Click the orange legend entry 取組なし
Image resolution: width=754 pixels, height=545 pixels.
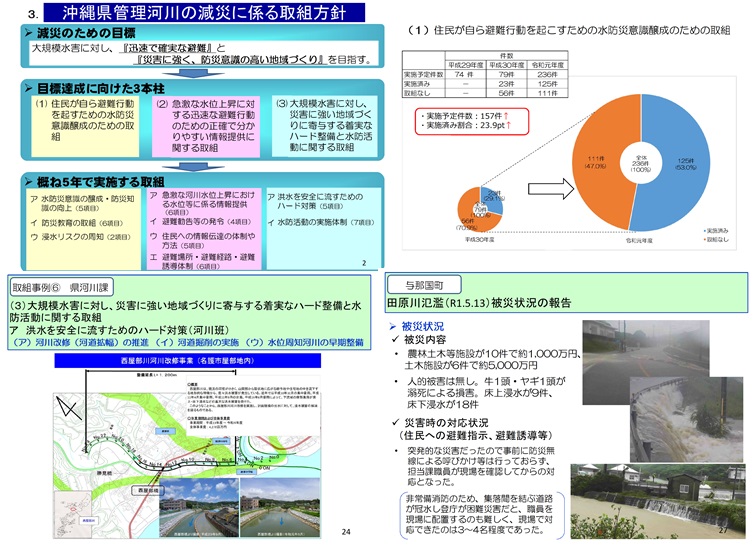coord(716,239)
